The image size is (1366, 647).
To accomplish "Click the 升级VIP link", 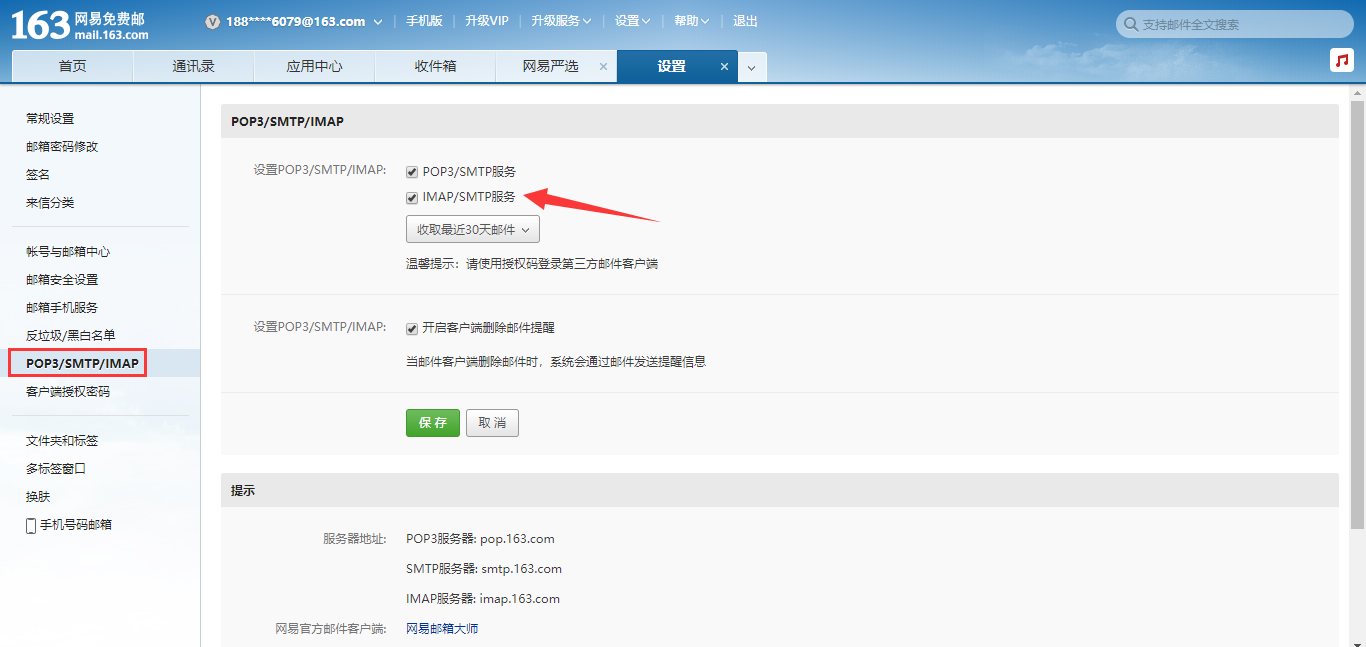I will tap(487, 21).
